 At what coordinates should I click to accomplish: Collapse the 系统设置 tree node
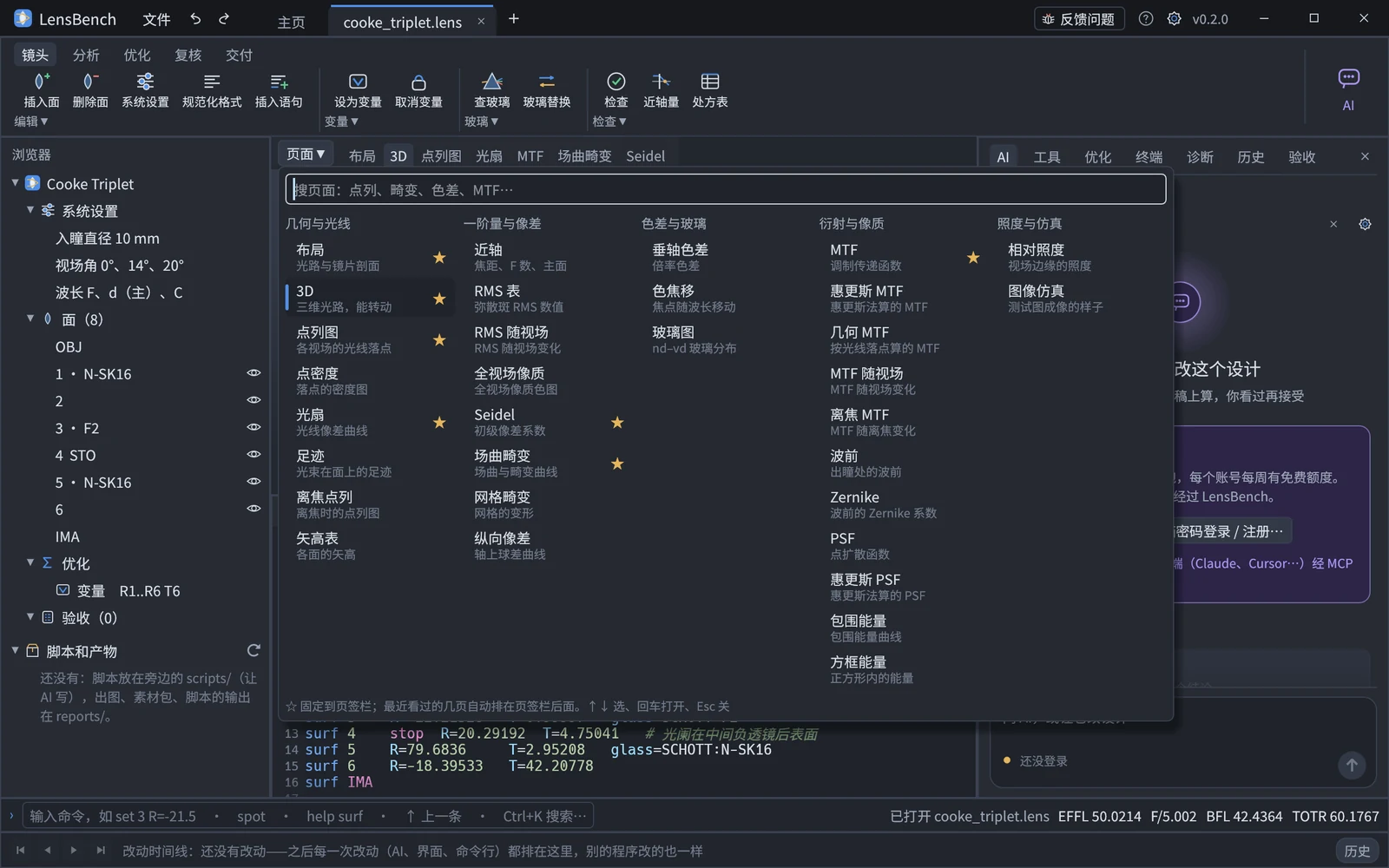pyautogui.click(x=30, y=210)
